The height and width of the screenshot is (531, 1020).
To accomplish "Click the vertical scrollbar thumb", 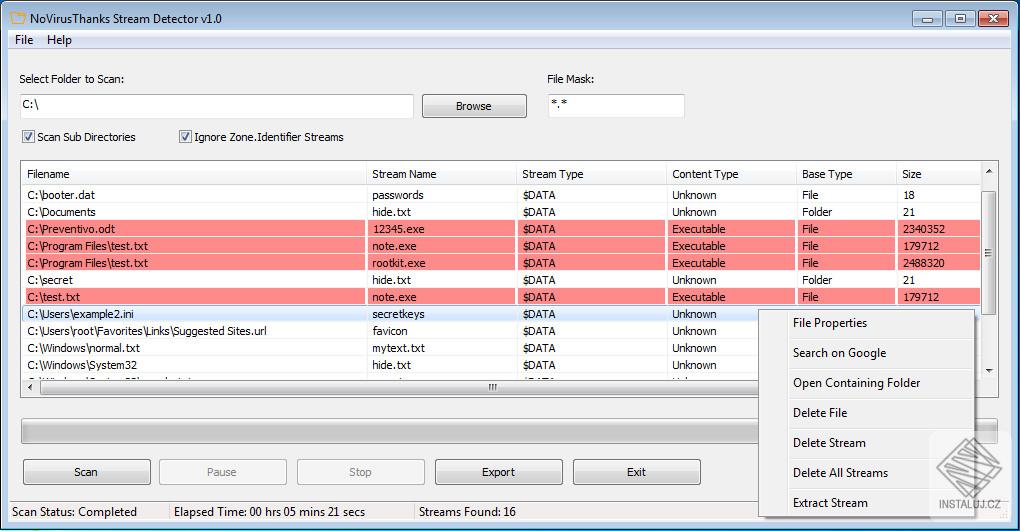I will pos(989,252).
